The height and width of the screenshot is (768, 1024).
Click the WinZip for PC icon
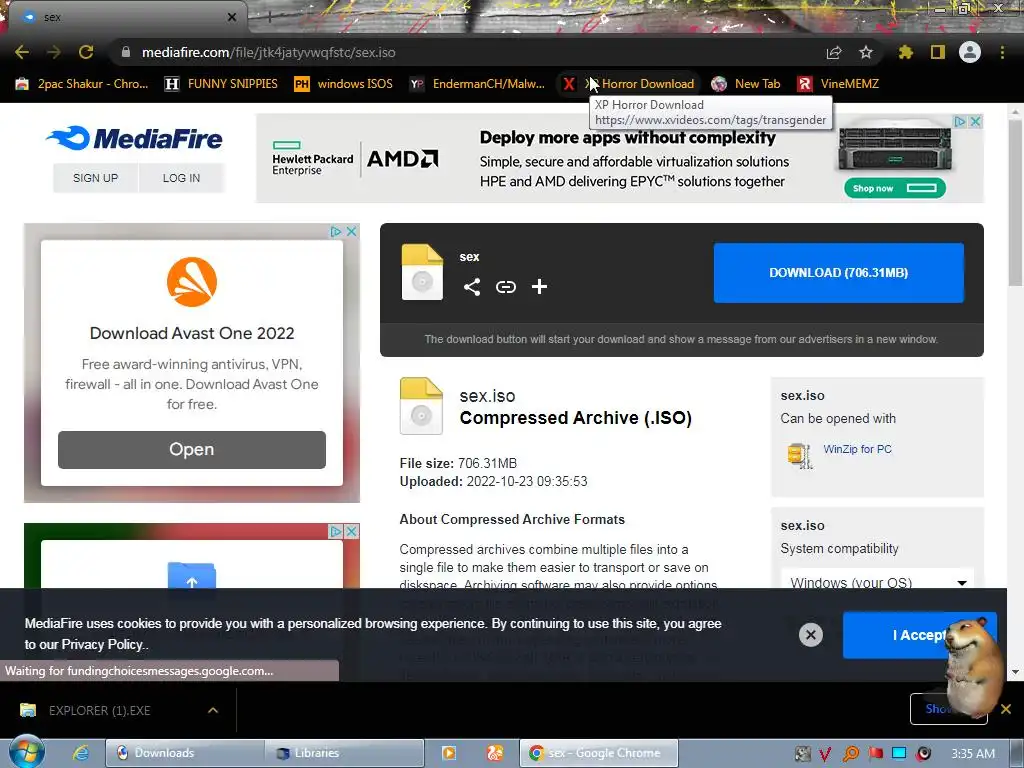pos(800,455)
